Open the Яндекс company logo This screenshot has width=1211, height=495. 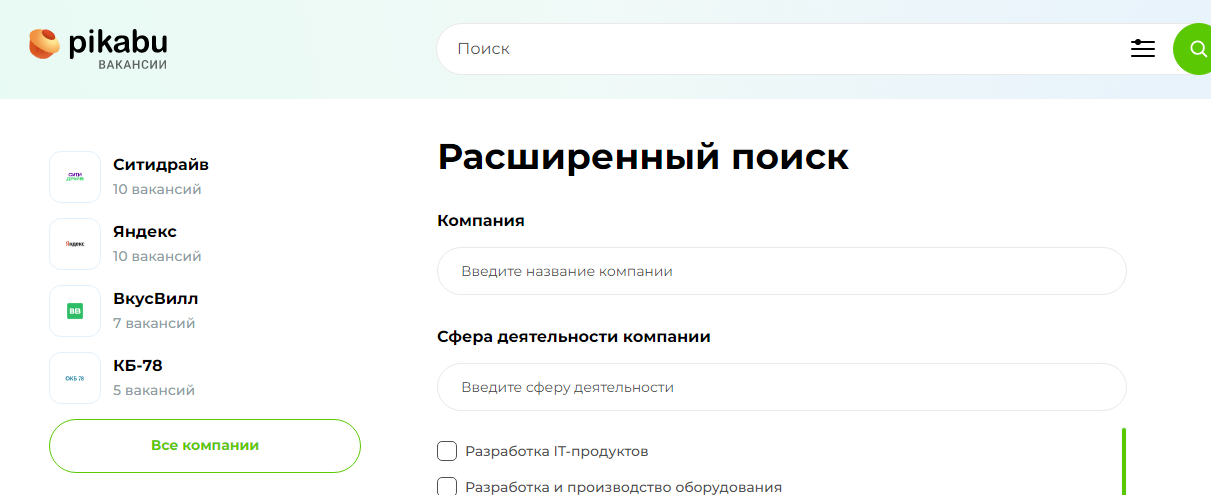pyautogui.click(x=75, y=244)
